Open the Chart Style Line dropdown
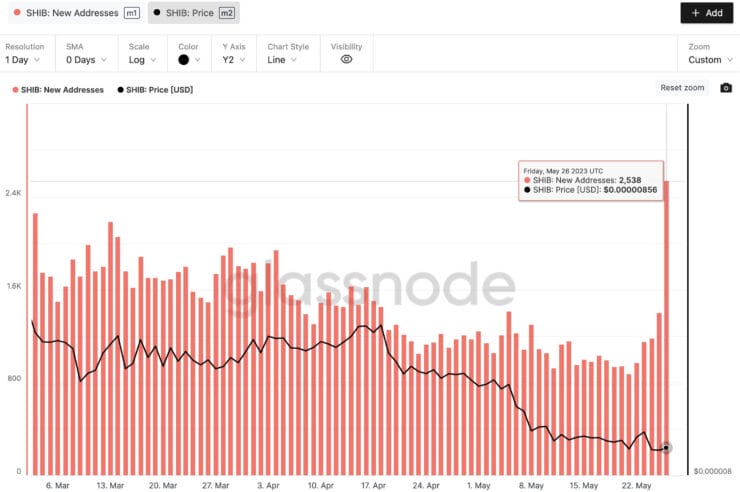The width and height of the screenshot is (740, 492). 282,60
